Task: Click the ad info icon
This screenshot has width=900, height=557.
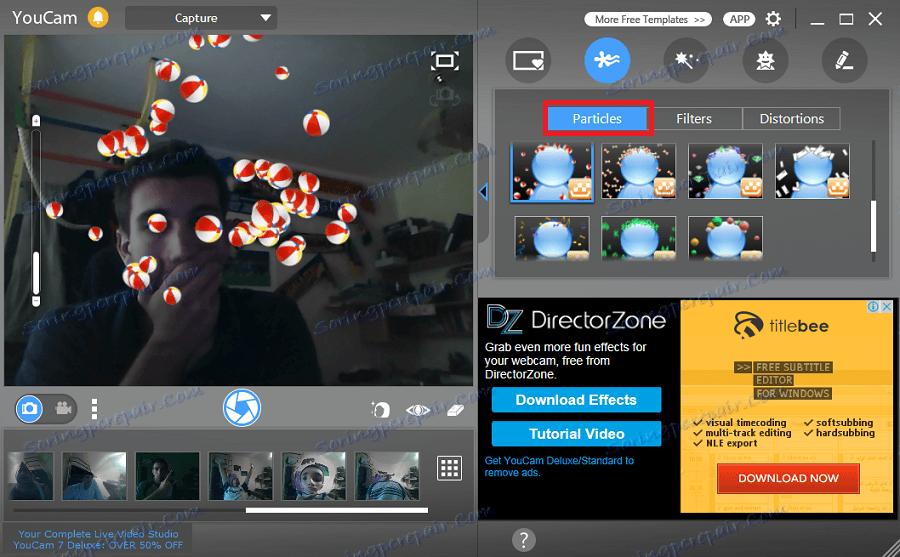Action: pos(873,307)
